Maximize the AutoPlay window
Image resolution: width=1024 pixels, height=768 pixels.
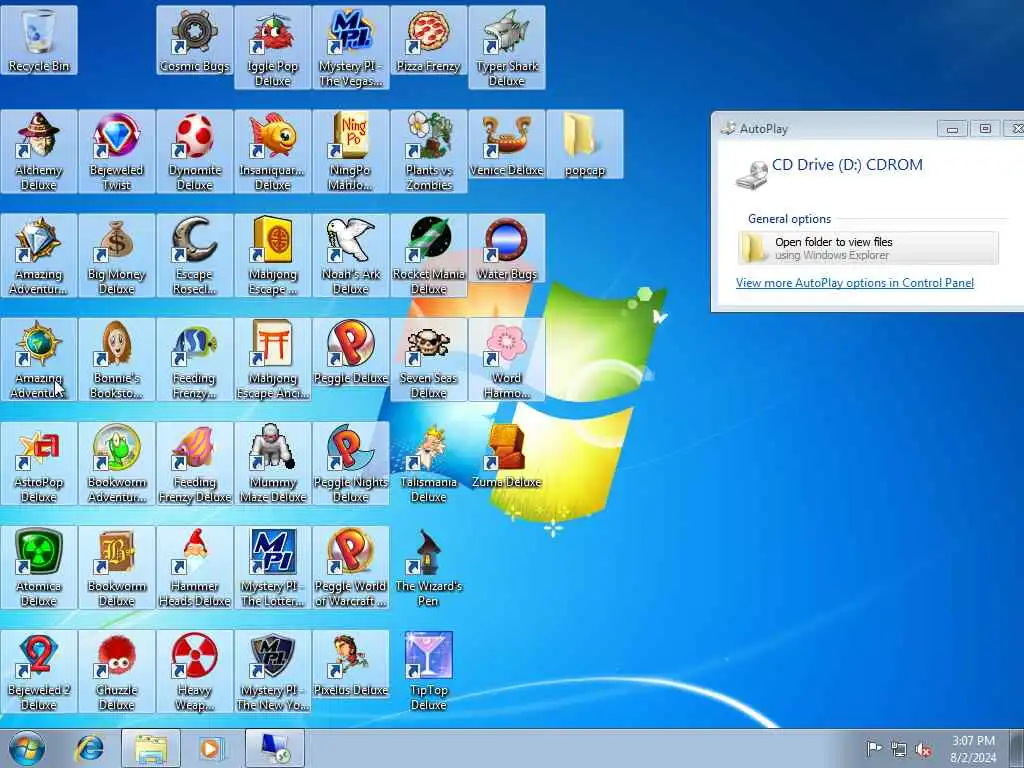point(985,129)
